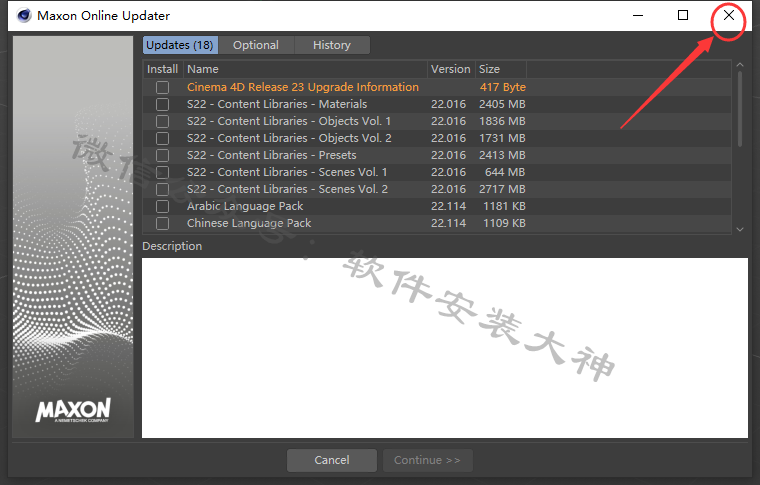Click the MAXON logo in the side banner
The image size is (760, 485).
point(73,410)
